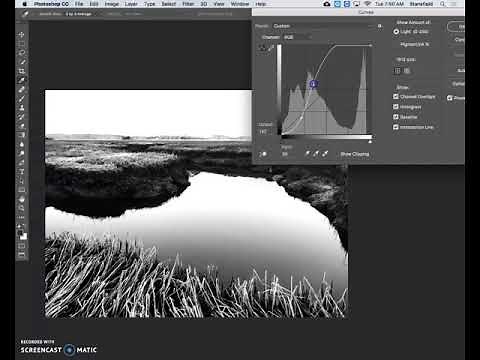Change screen mode from toolbar bottom icon
Screen dimensions: 480x360
click(x=22, y=255)
